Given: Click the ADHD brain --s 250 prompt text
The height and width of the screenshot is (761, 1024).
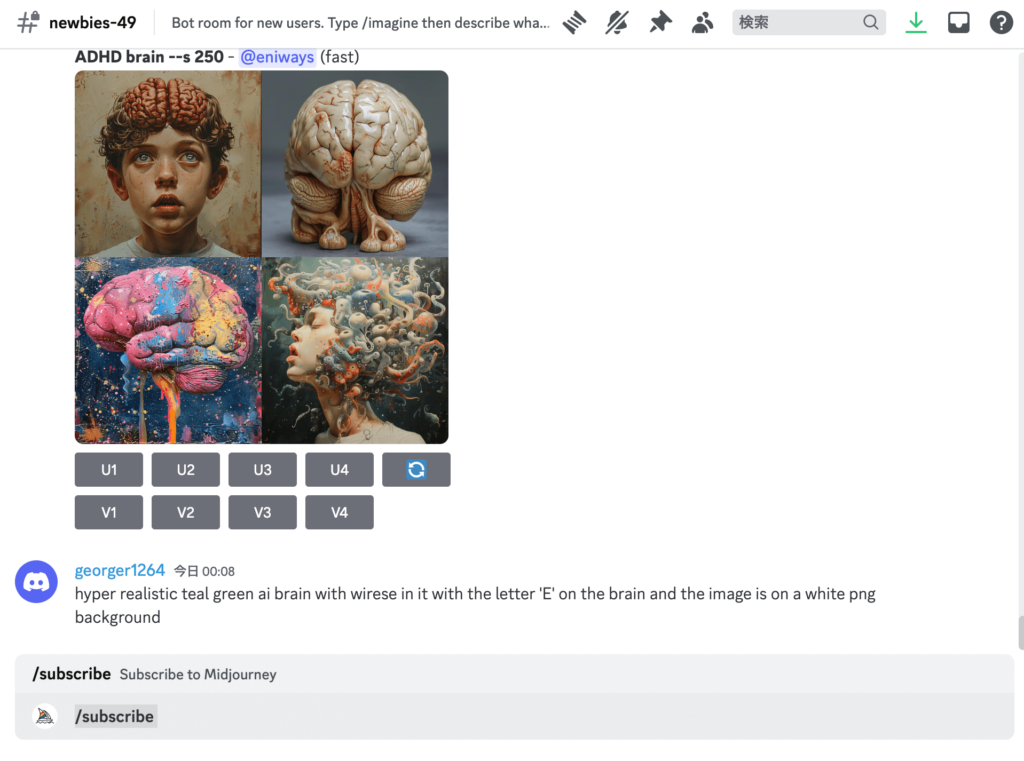Looking at the screenshot, I should coord(149,57).
